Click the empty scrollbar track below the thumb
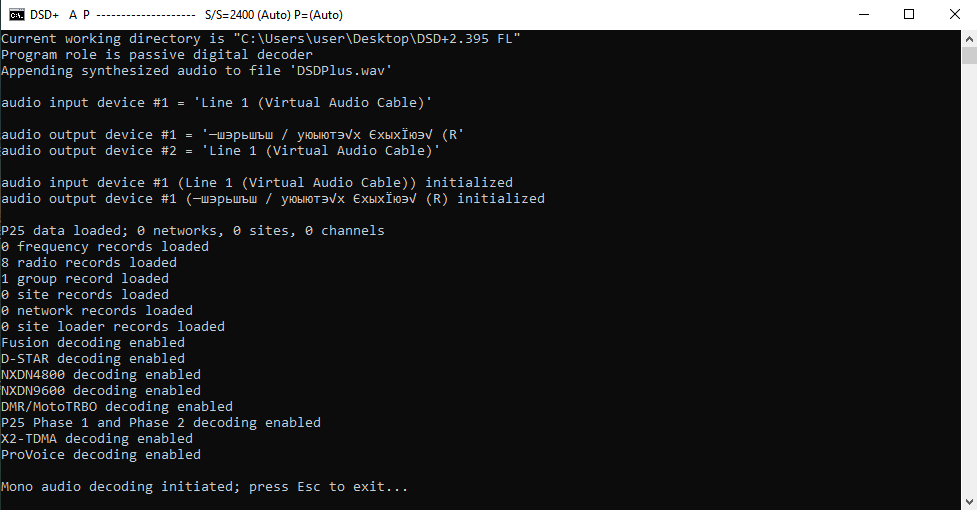977x510 pixels. click(969, 279)
